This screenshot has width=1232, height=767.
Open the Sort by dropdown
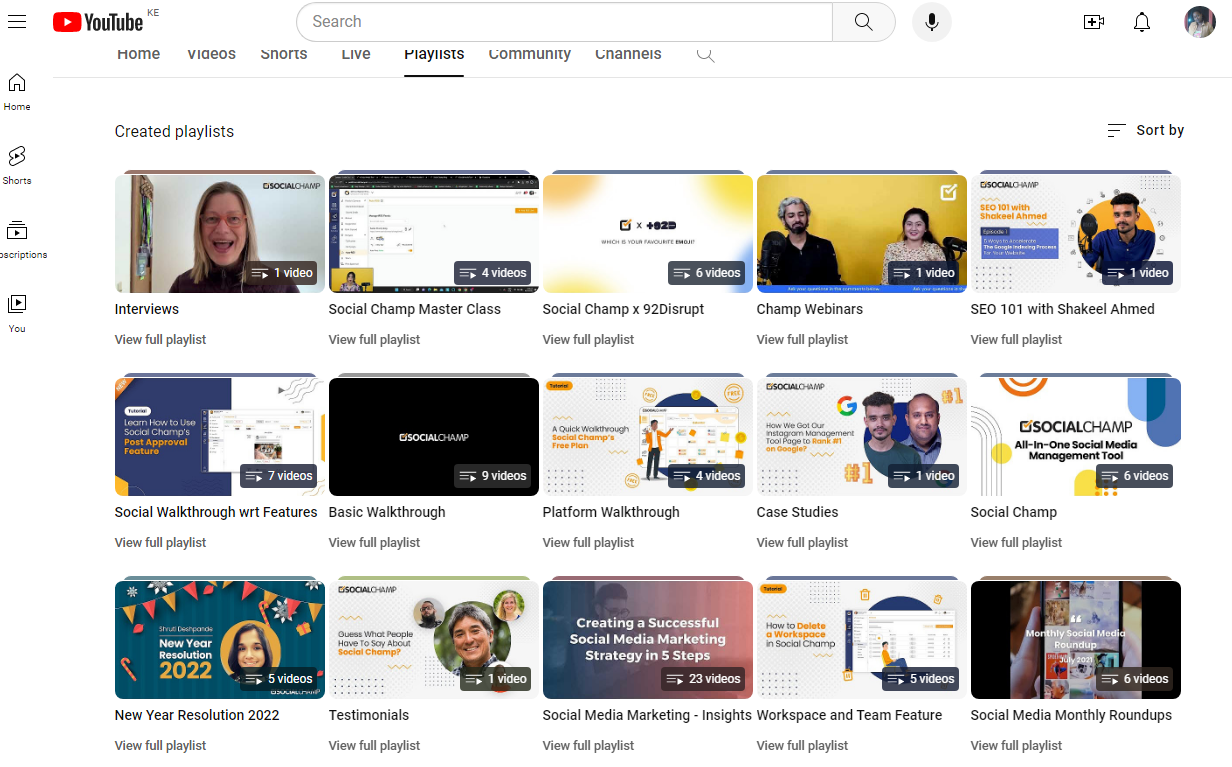pos(1144,130)
